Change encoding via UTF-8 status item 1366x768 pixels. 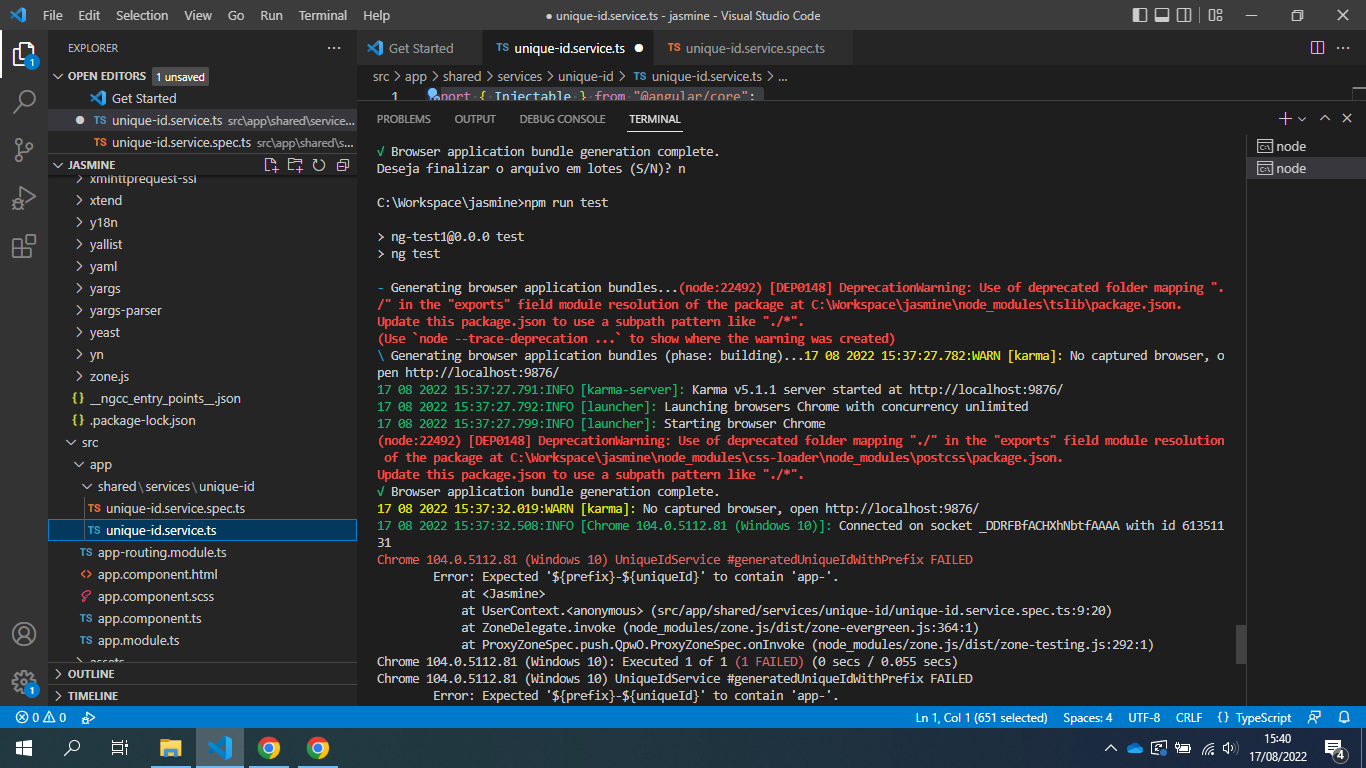[x=1144, y=717]
